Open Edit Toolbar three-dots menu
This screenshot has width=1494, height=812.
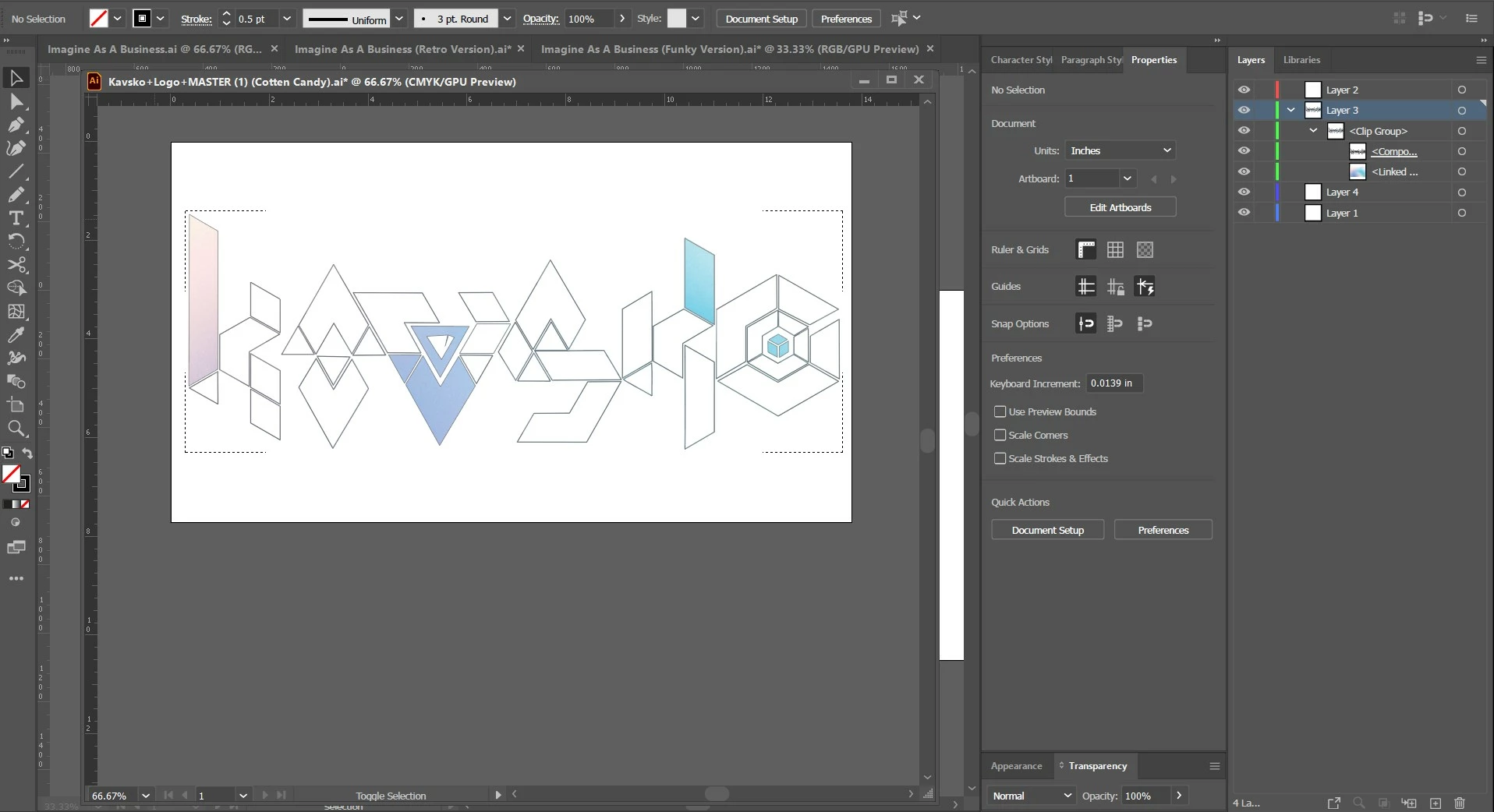[x=16, y=579]
